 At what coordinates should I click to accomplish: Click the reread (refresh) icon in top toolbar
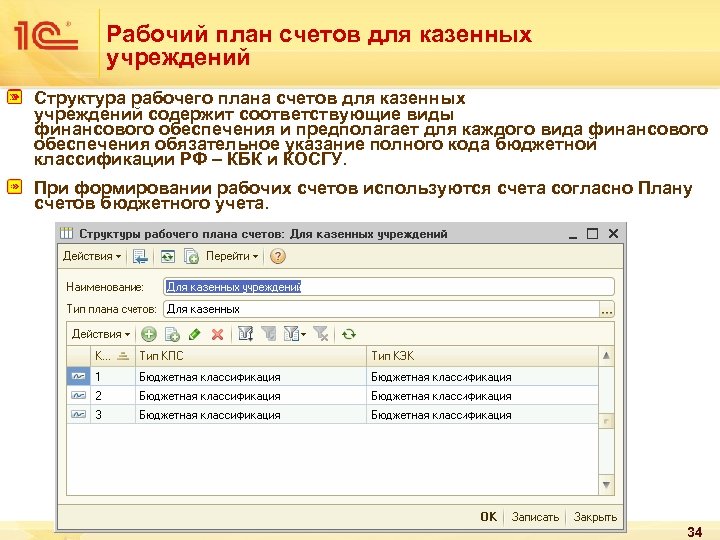tap(168, 256)
